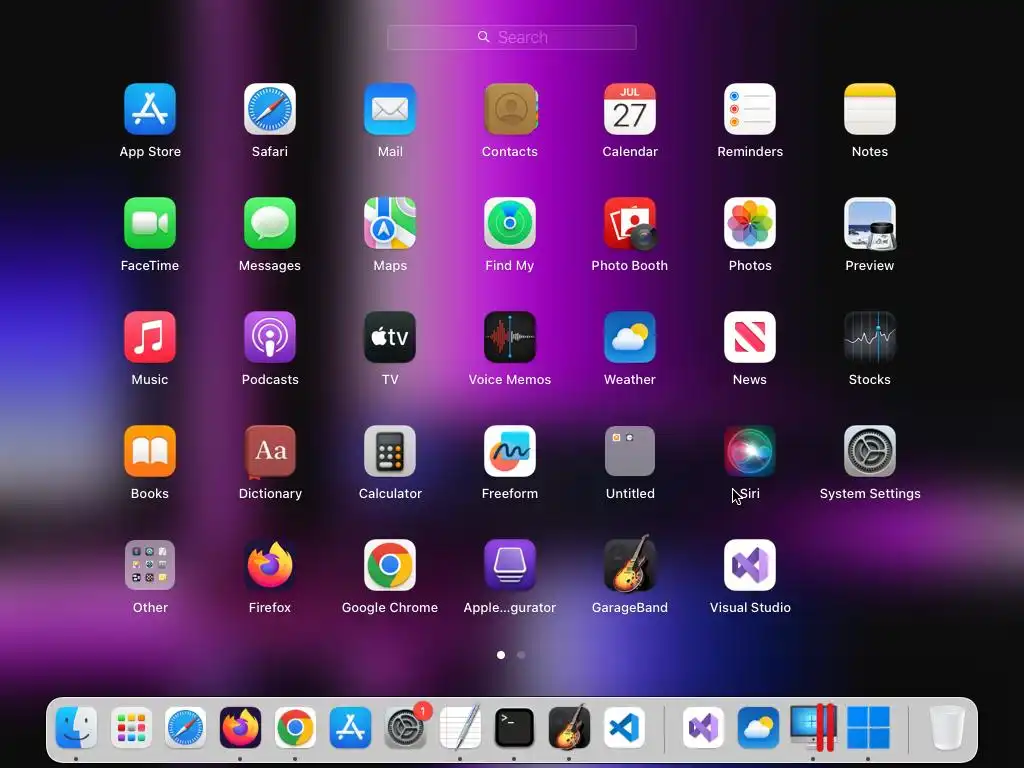Screen dimensions: 1024x768
Task: Open Parallels Desktop from the Dock
Action: tap(813, 727)
